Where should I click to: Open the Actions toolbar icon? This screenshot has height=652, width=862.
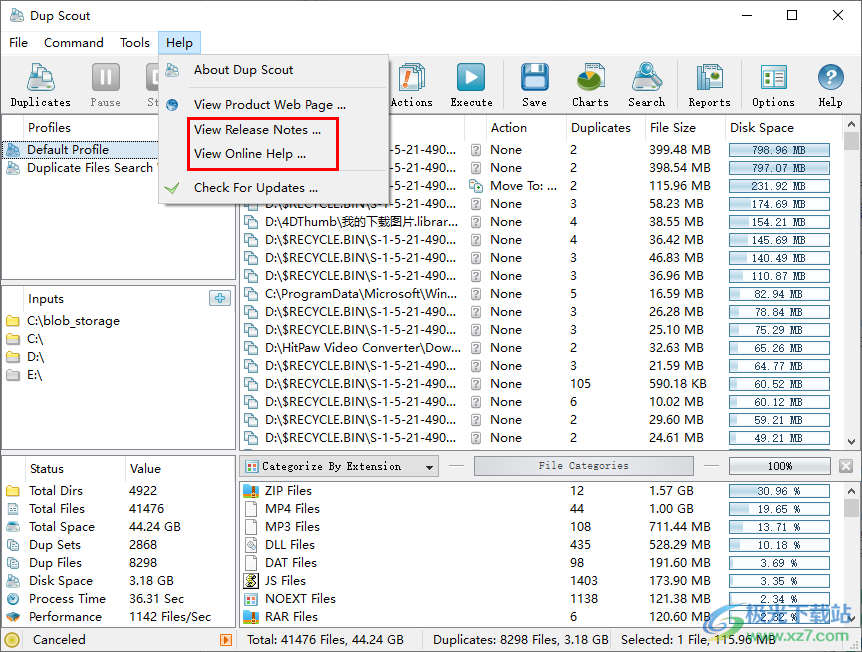pos(412,85)
